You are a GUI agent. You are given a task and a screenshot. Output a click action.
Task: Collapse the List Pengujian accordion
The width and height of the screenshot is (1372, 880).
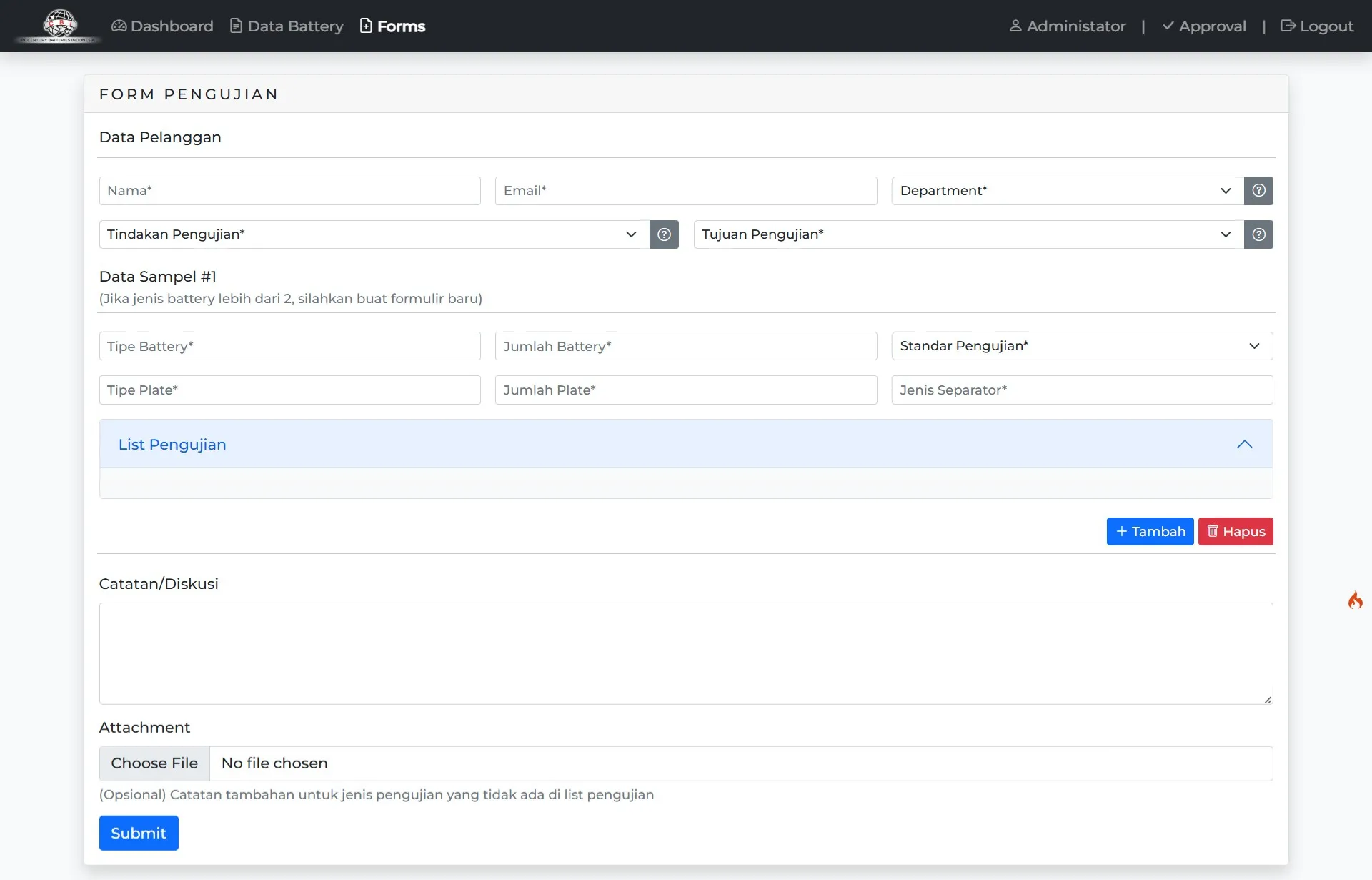tap(686, 444)
